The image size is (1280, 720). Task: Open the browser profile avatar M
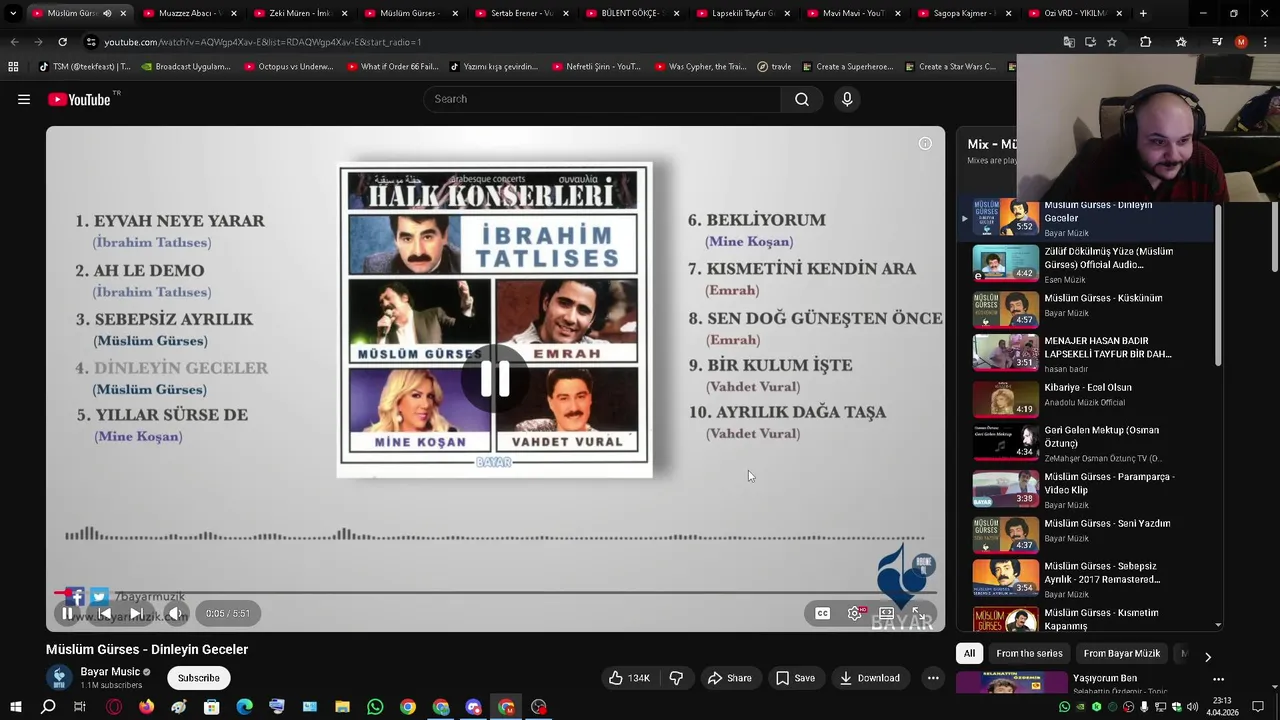1241,42
